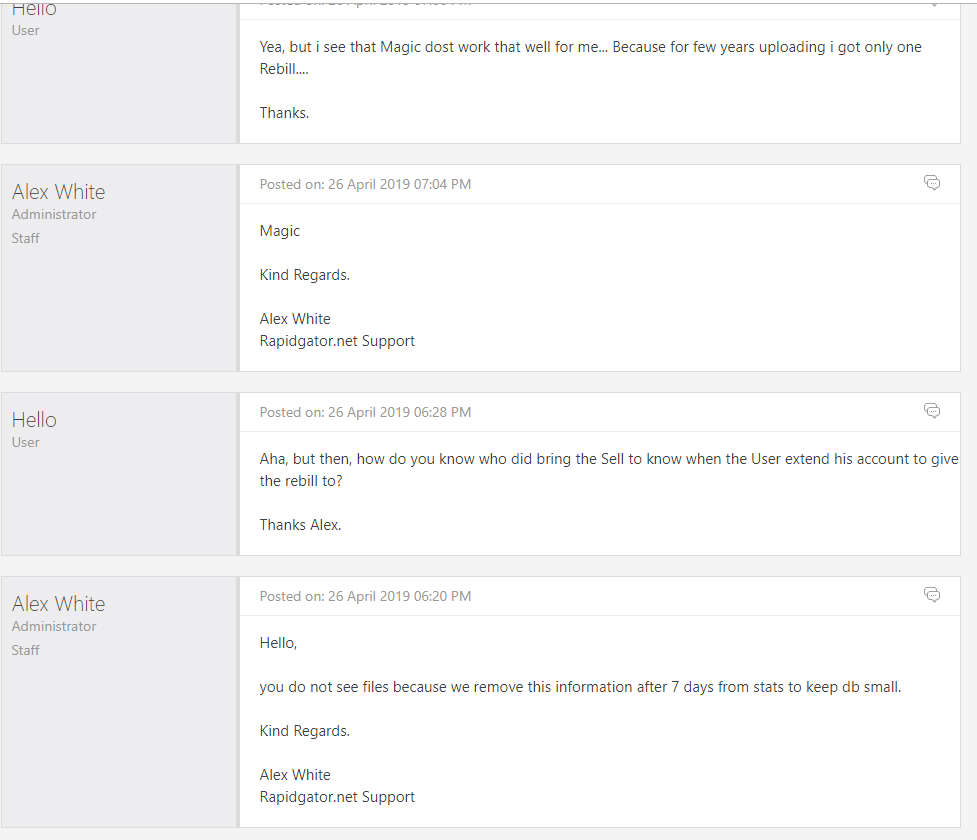Viewport: 977px width, 840px height.
Task: Click the "Posted on: 26 April 2019 06:20 PM" timestamp
Action: 365,596
